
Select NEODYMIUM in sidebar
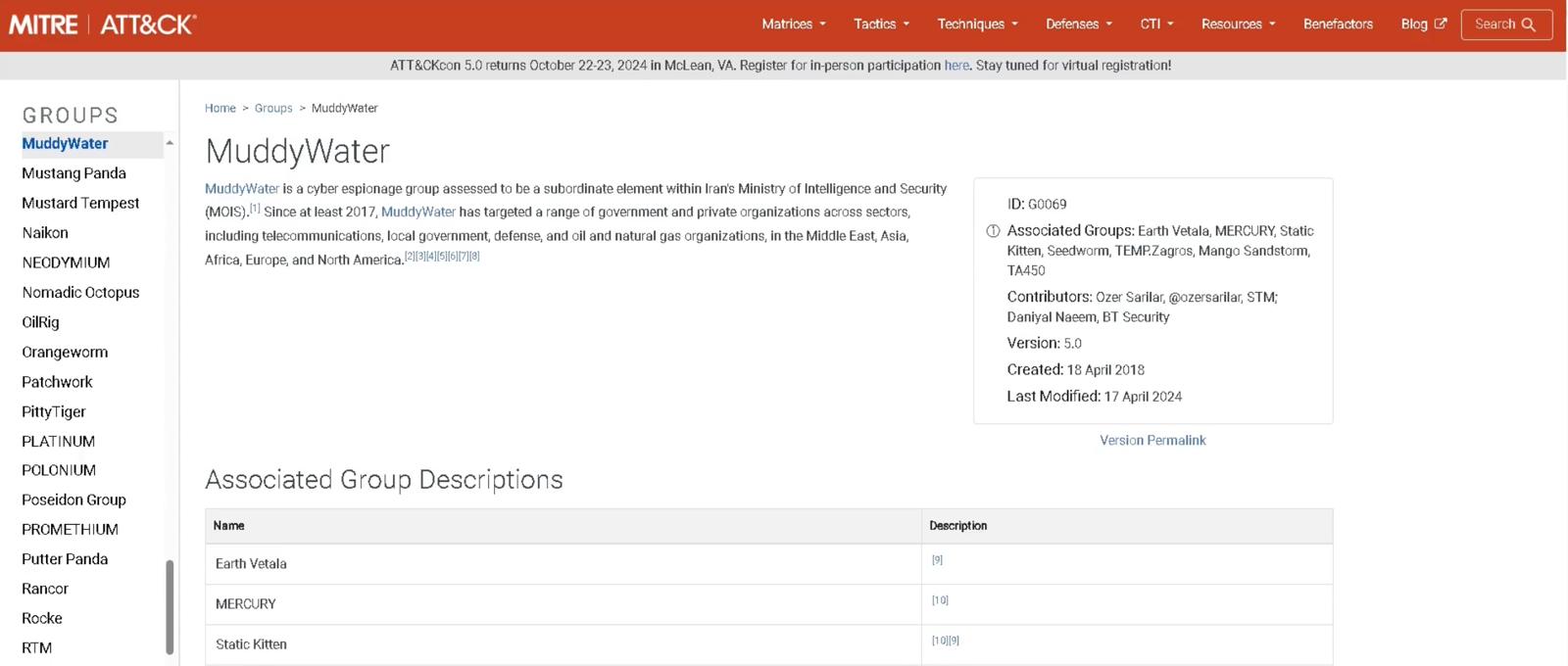click(x=66, y=262)
